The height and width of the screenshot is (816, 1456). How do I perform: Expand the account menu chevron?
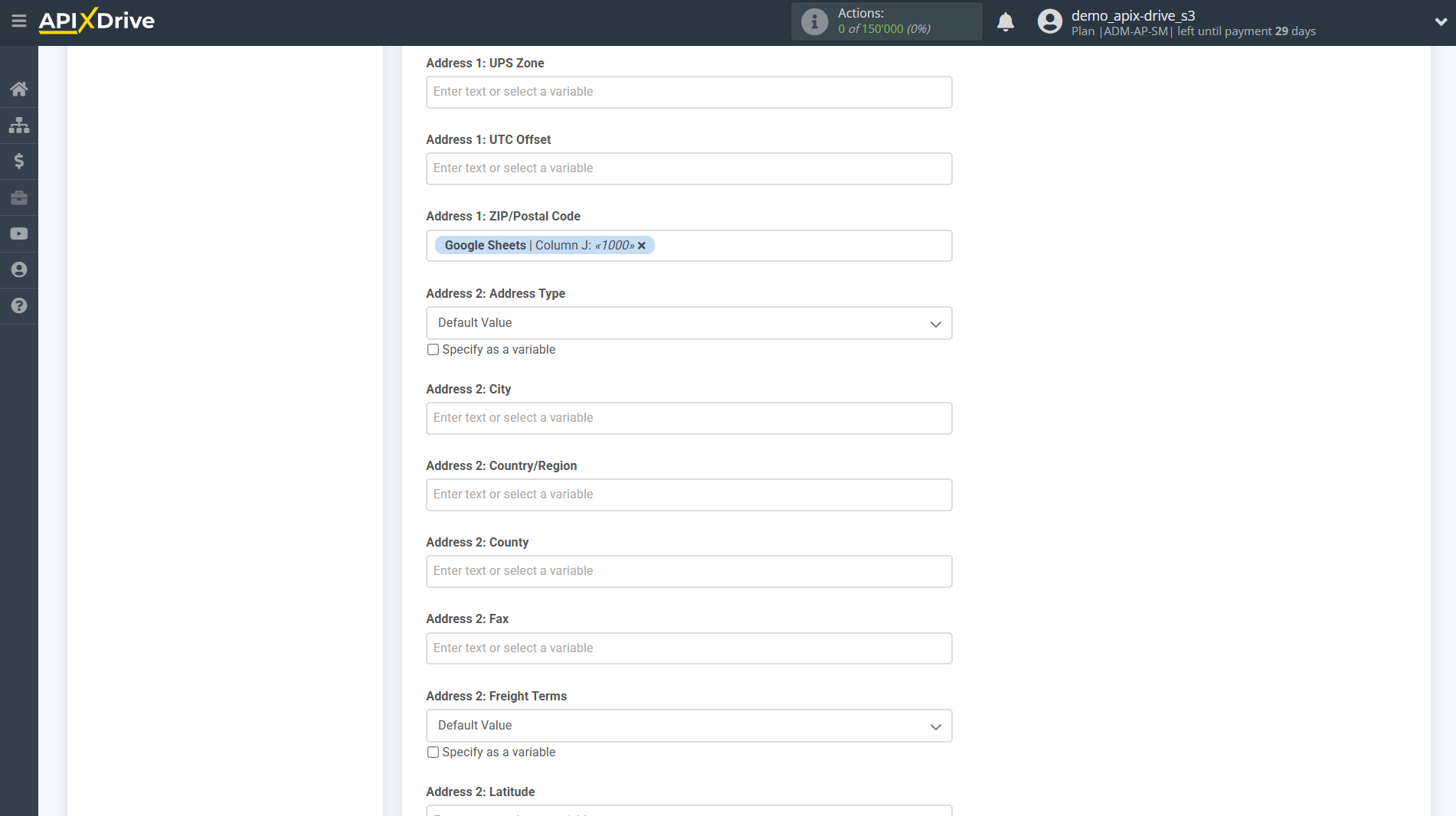pyautogui.click(x=1441, y=22)
